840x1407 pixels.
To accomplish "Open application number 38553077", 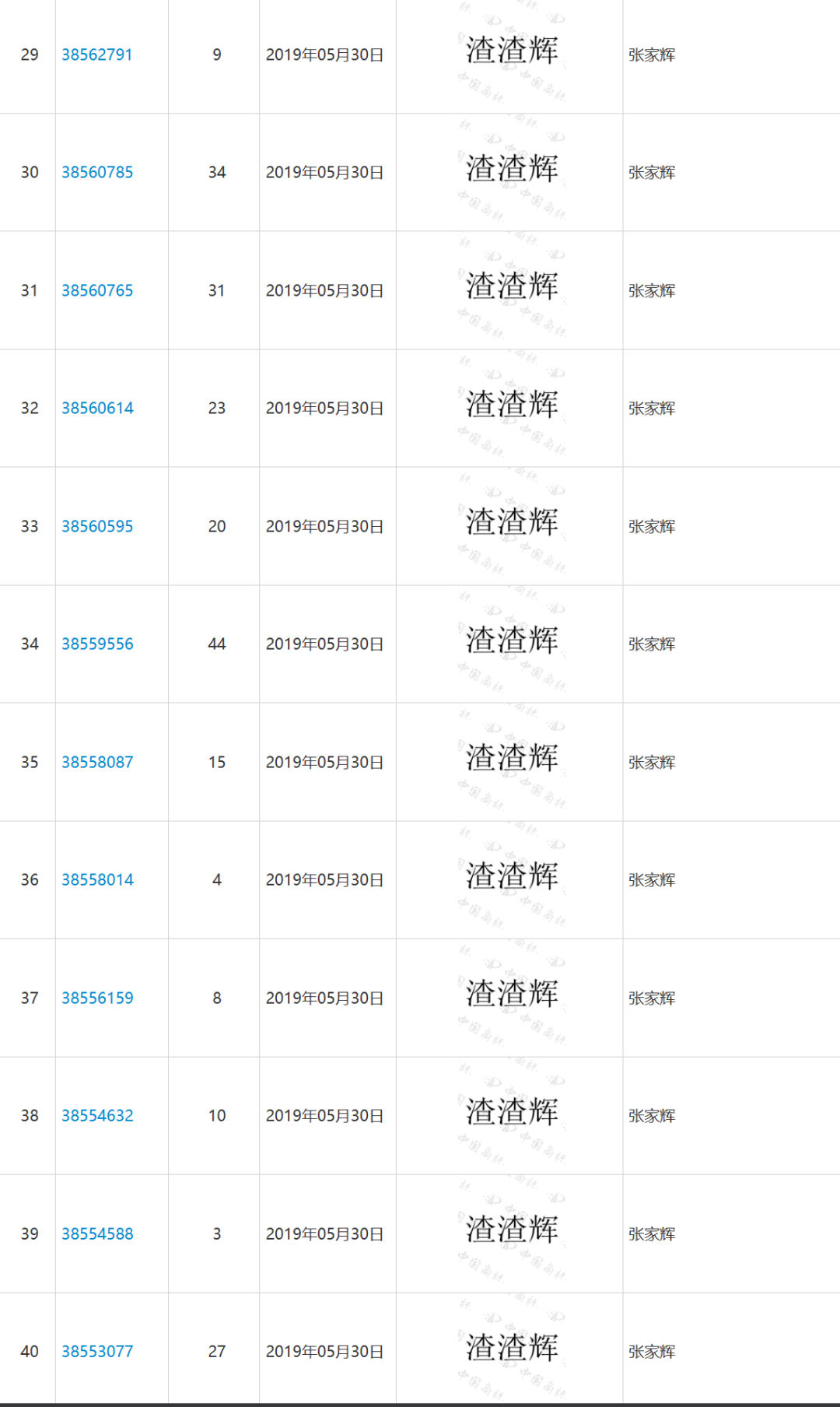I will pyautogui.click(x=97, y=1351).
